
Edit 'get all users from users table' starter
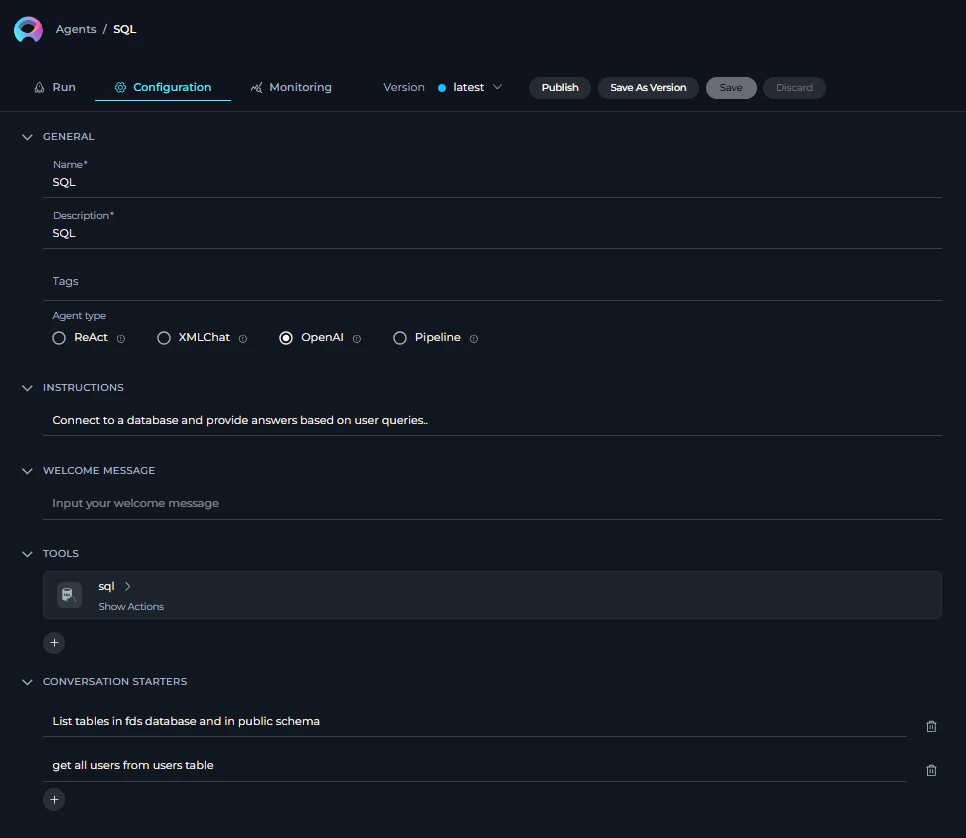(474, 765)
